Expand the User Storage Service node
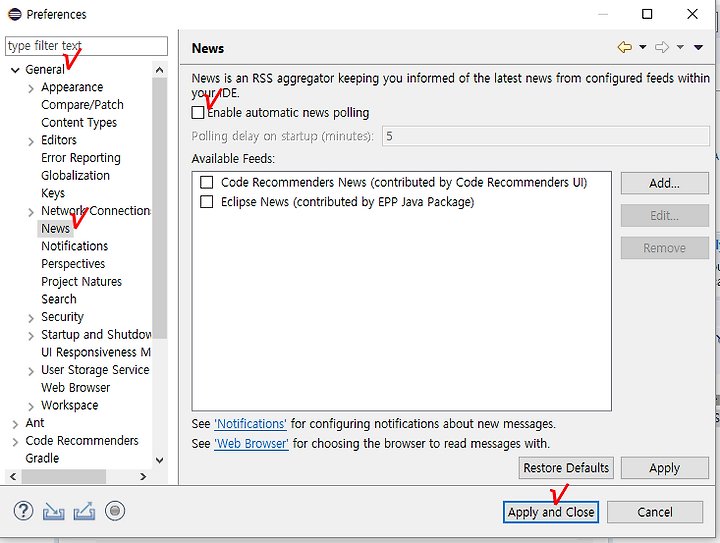The width and height of the screenshot is (720, 543). click(31, 371)
